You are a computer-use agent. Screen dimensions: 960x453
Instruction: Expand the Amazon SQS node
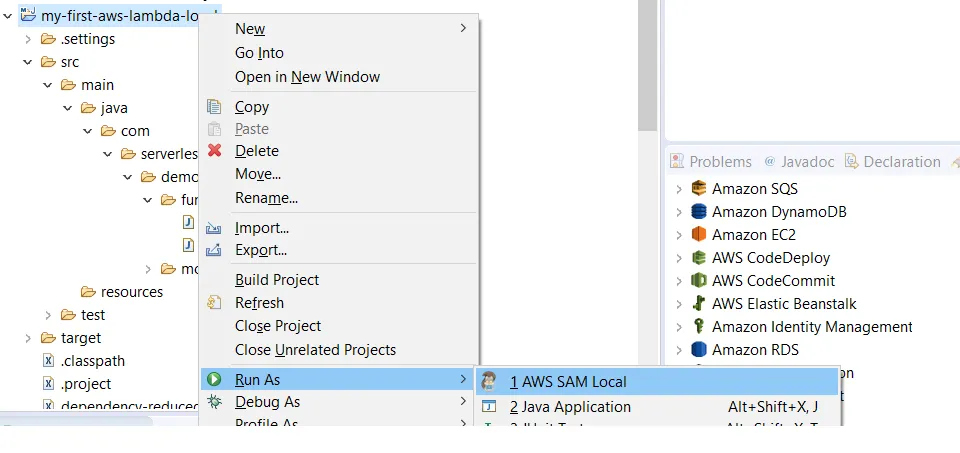click(678, 189)
